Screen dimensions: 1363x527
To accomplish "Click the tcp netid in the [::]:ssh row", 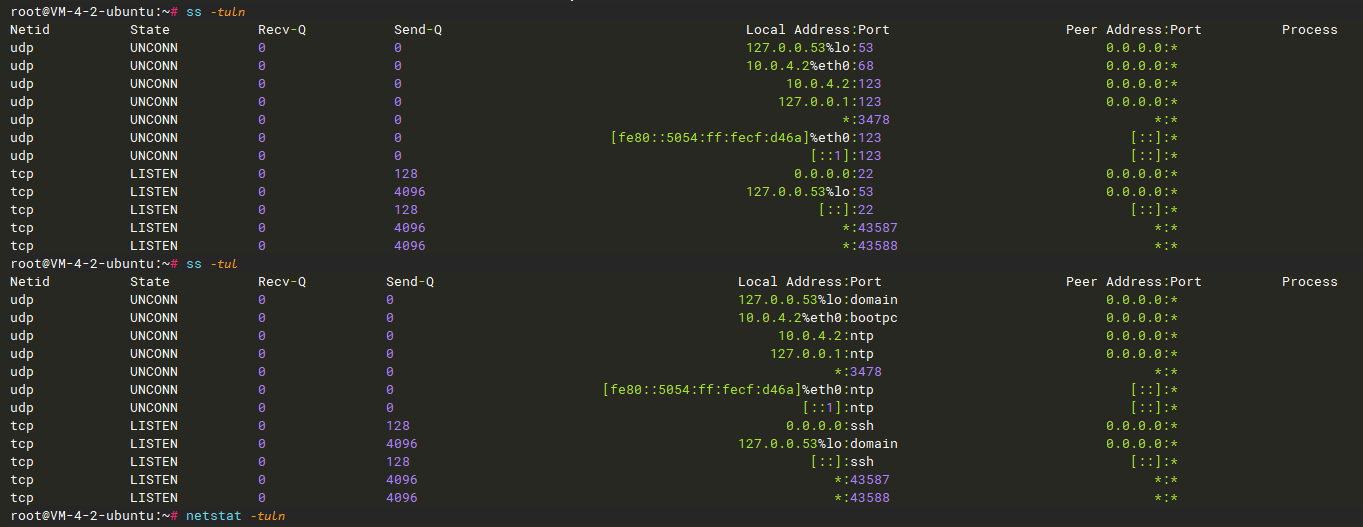I will (x=22, y=462).
